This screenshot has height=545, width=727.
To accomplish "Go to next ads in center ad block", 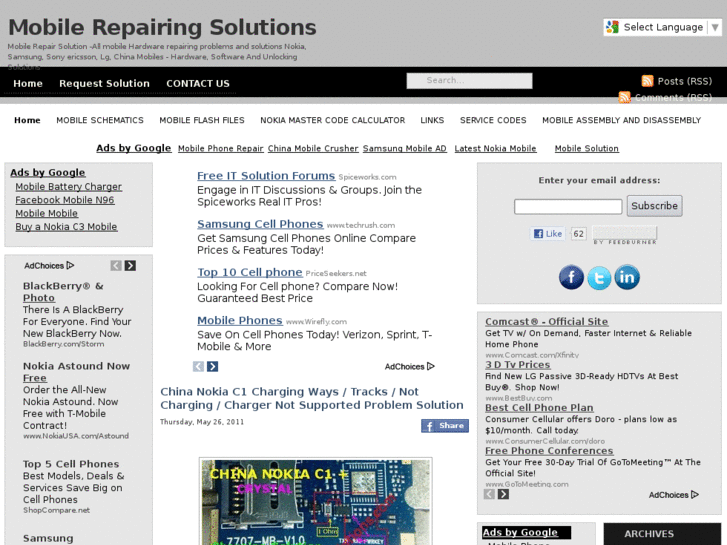I will click(x=212, y=366).
